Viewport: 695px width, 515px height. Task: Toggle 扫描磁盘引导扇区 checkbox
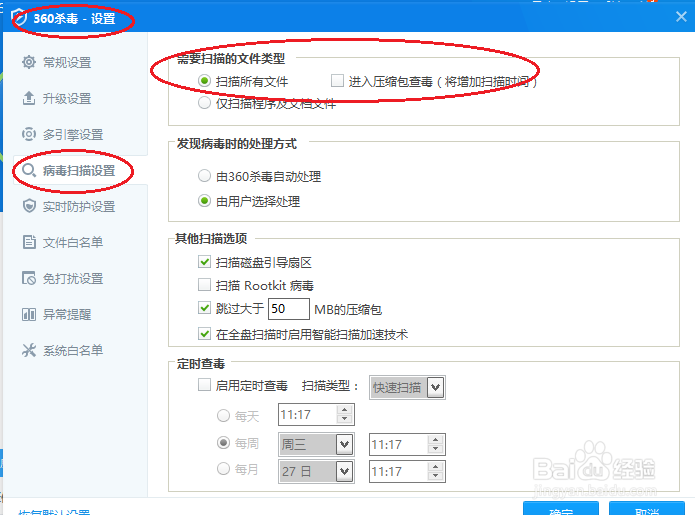204,262
